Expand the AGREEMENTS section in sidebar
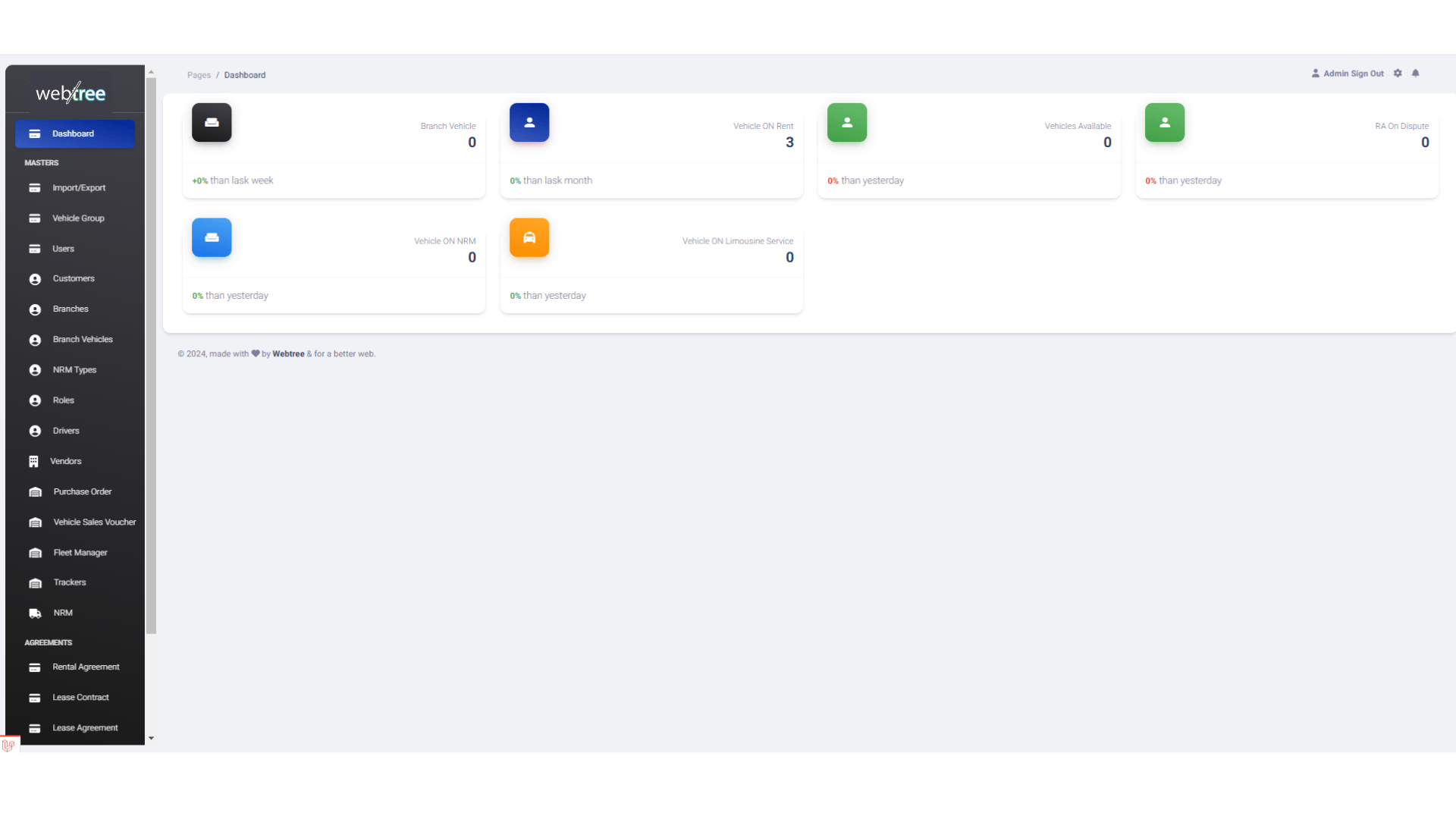The height and width of the screenshot is (819, 1456). click(x=48, y=642)
